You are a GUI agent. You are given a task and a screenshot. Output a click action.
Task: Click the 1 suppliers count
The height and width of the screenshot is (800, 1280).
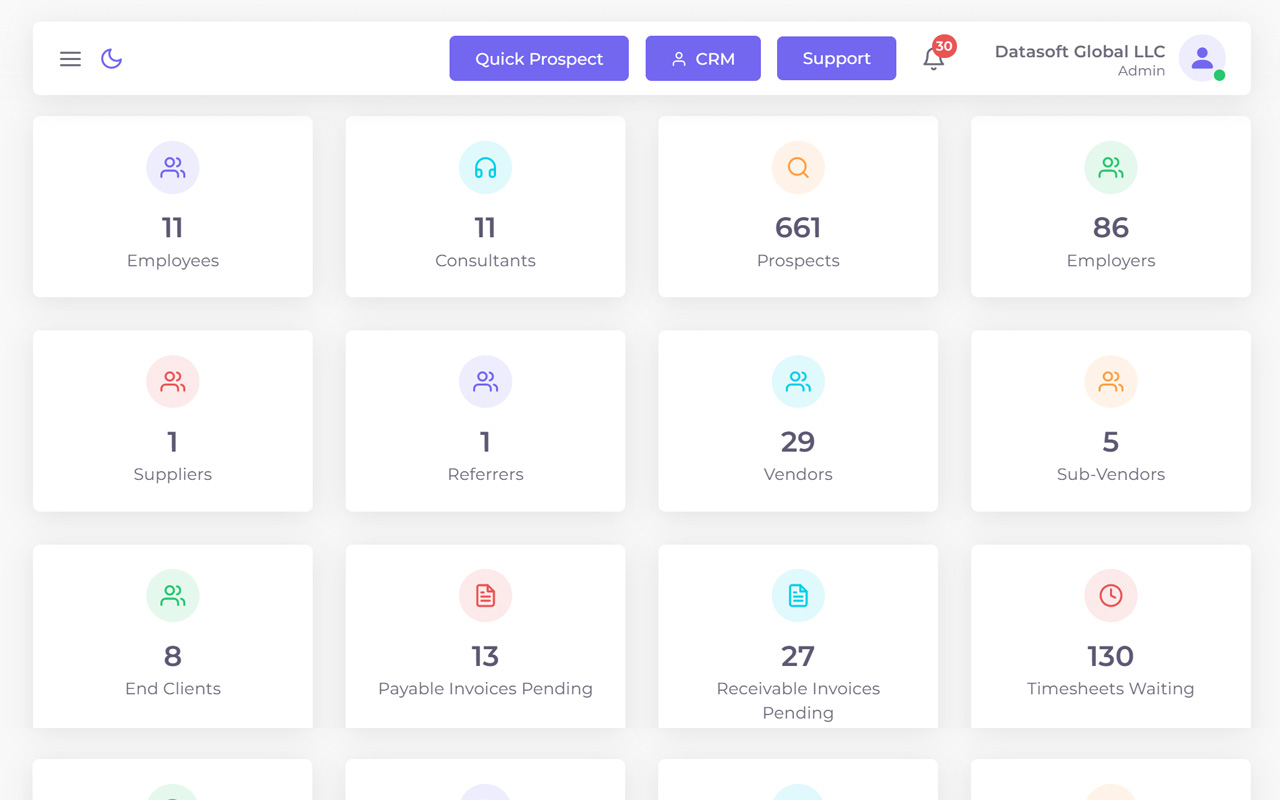173,442
